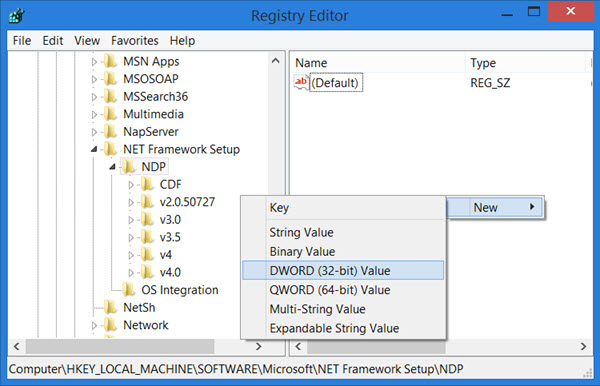Click the NetSh folder icon
600x386 pixels.
click(x=111, y=307)
